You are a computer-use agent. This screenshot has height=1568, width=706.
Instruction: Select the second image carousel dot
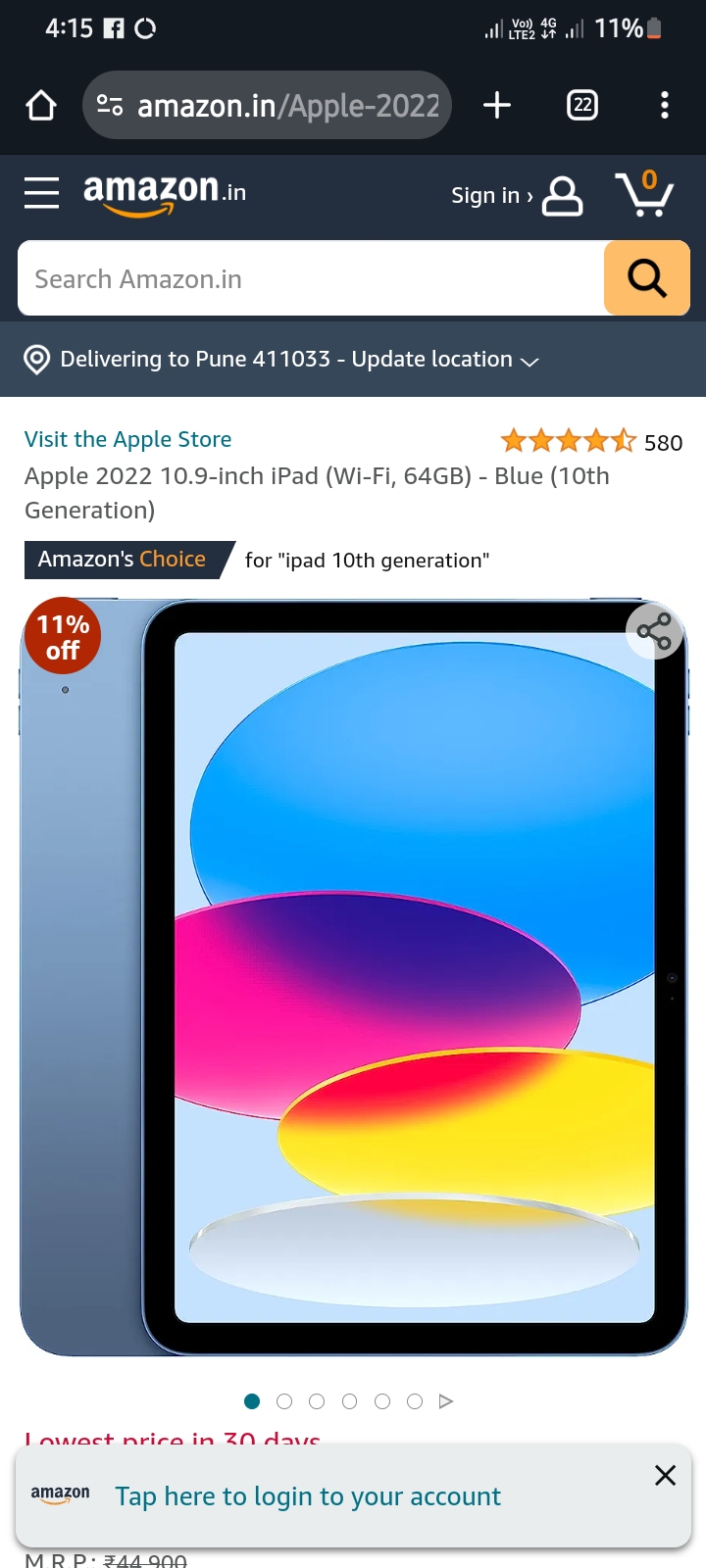pyautogui.click(x=284, y=1401)
